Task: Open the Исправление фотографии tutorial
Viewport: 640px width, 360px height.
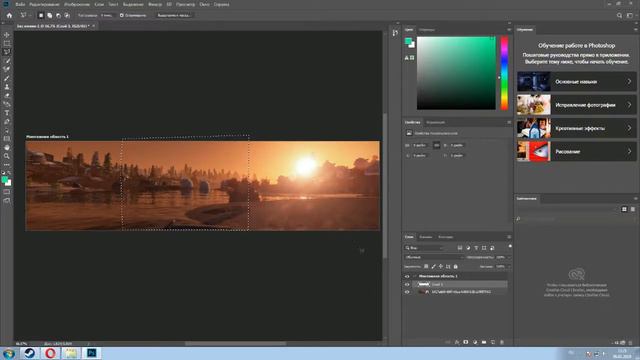Action: pos(576,105)
